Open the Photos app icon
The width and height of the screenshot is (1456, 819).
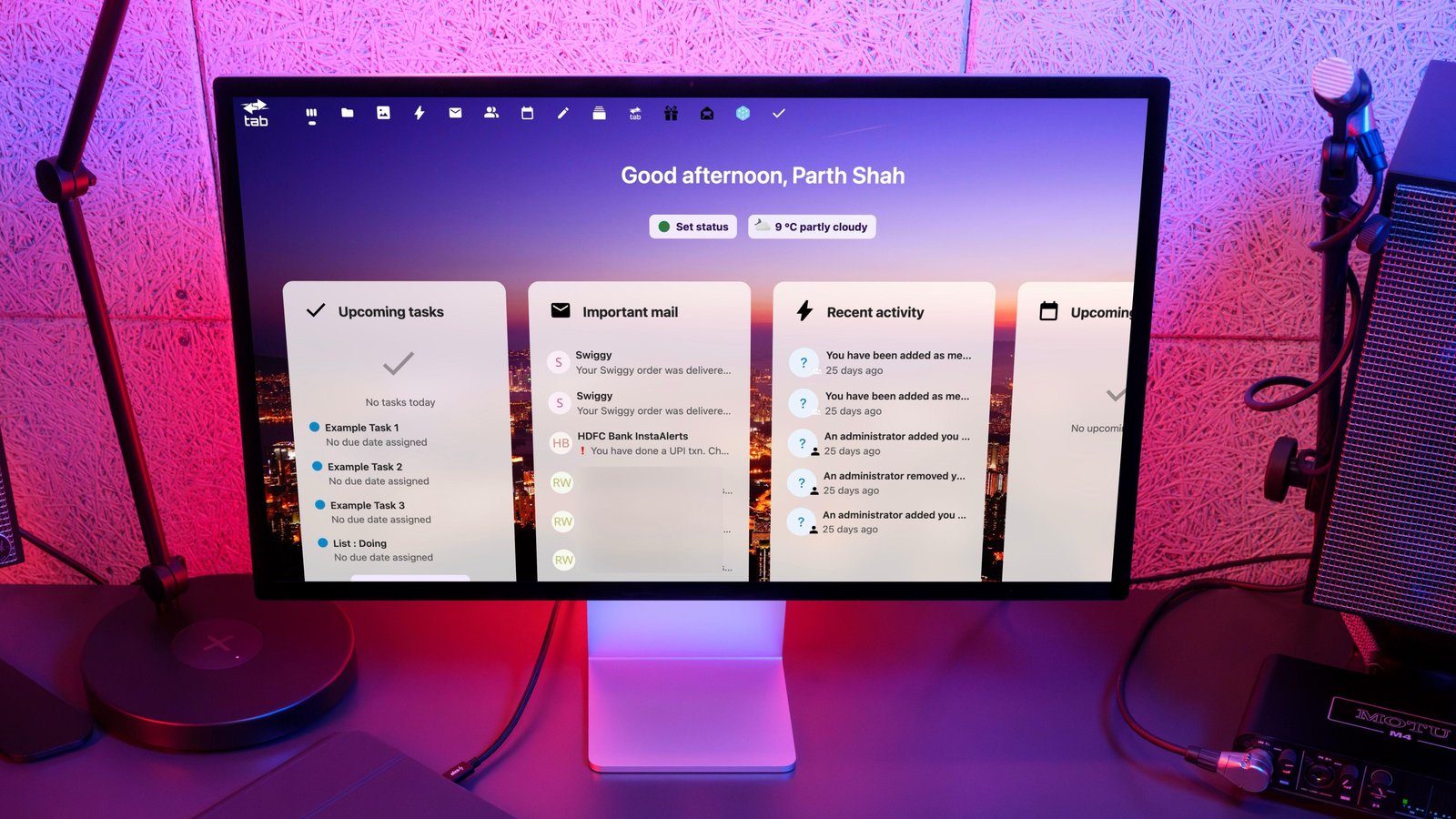coord(383,113)
